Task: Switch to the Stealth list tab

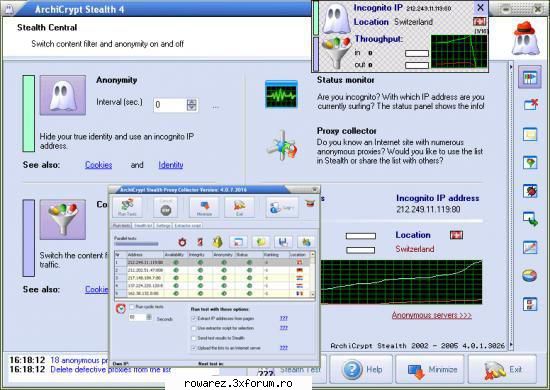Action: coord(143,226)
